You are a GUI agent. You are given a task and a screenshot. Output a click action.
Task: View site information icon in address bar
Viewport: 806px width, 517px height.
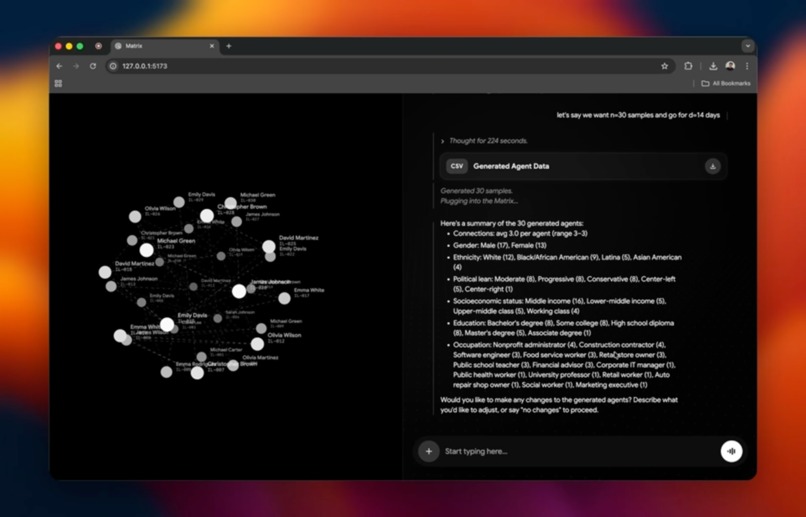pyautogui.click(x=114, y=66)
